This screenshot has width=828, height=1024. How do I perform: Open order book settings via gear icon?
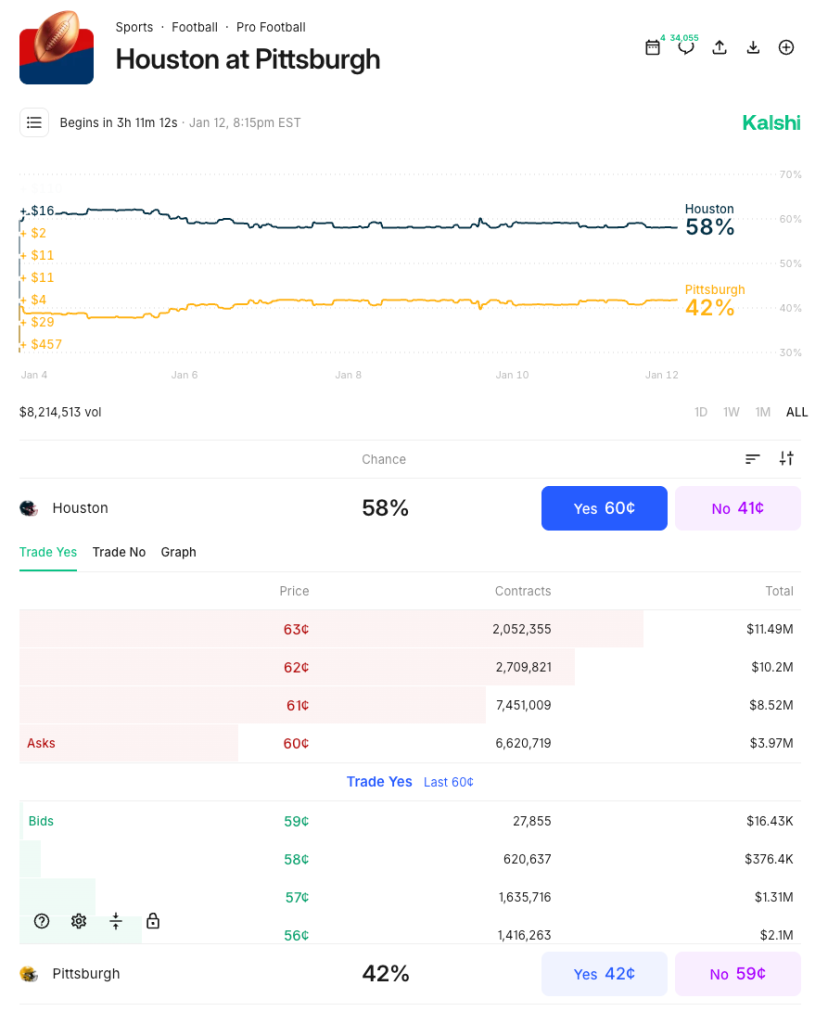point(78,921)
